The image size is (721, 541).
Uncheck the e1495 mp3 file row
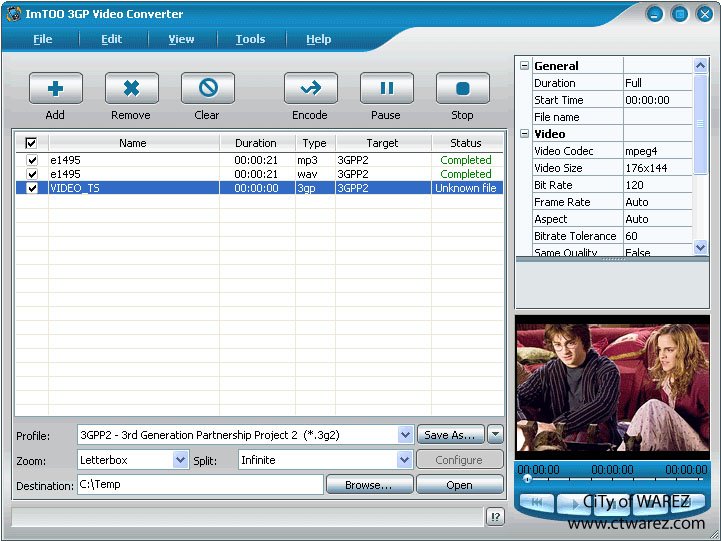(x=32, y=160)
